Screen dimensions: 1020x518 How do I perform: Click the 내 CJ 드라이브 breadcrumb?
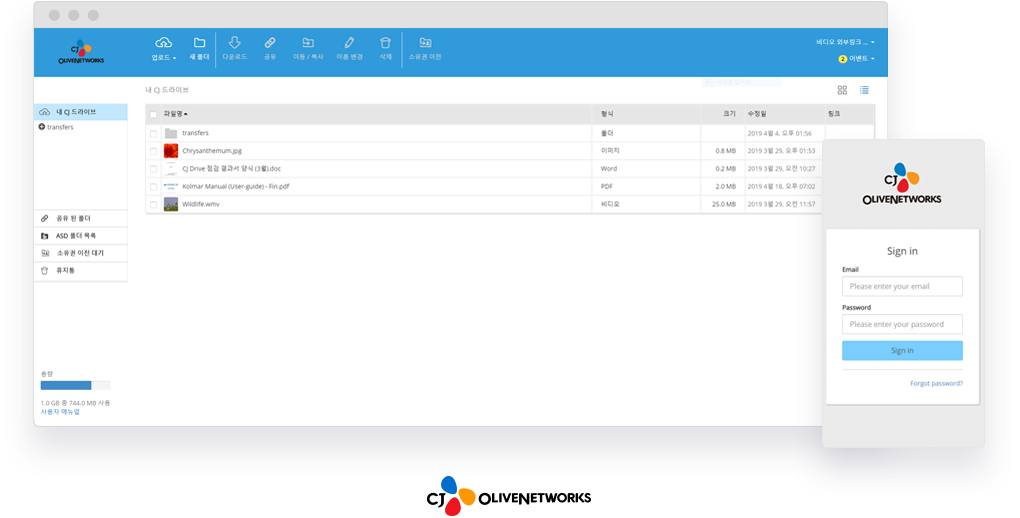167,90
